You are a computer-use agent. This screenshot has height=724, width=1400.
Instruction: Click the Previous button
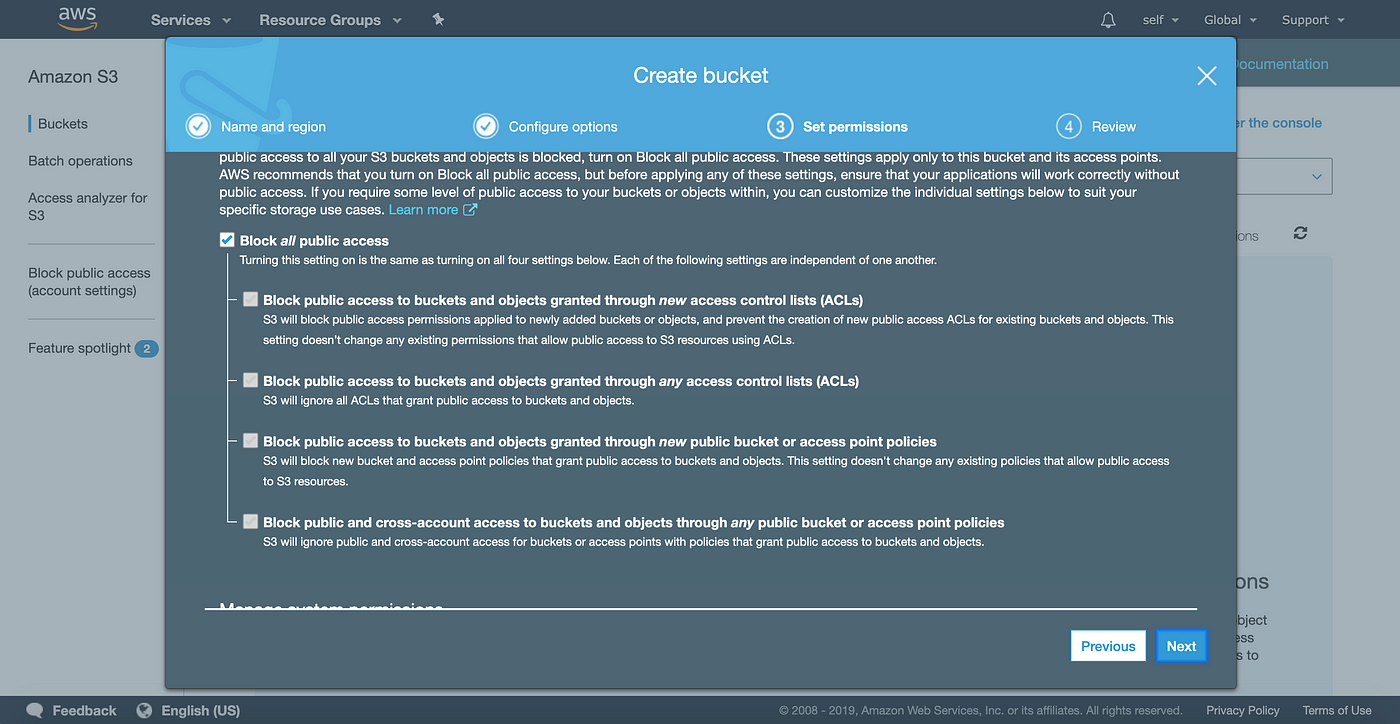(1108, 646)
